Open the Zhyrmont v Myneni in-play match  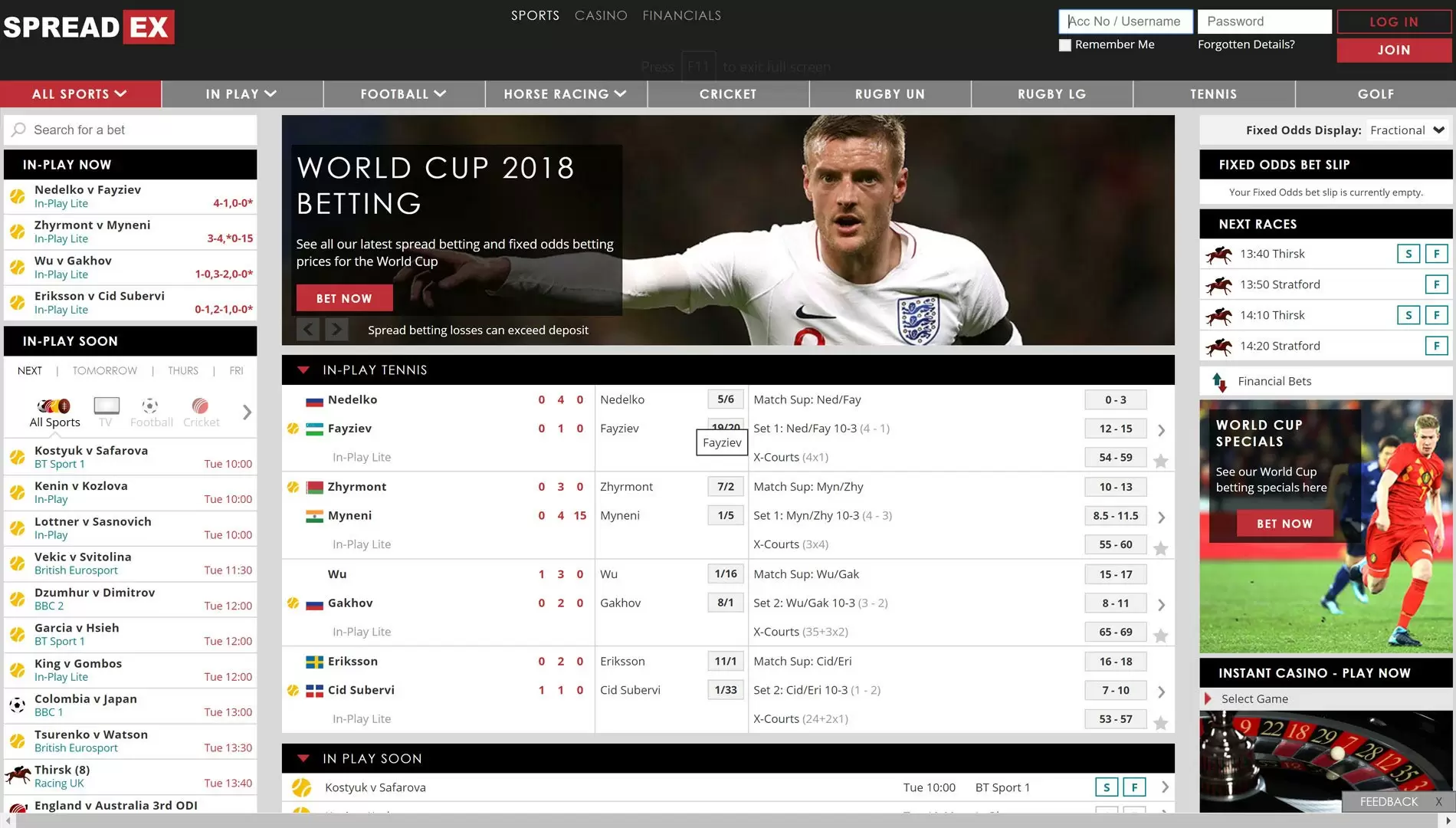tap(130, 232)
